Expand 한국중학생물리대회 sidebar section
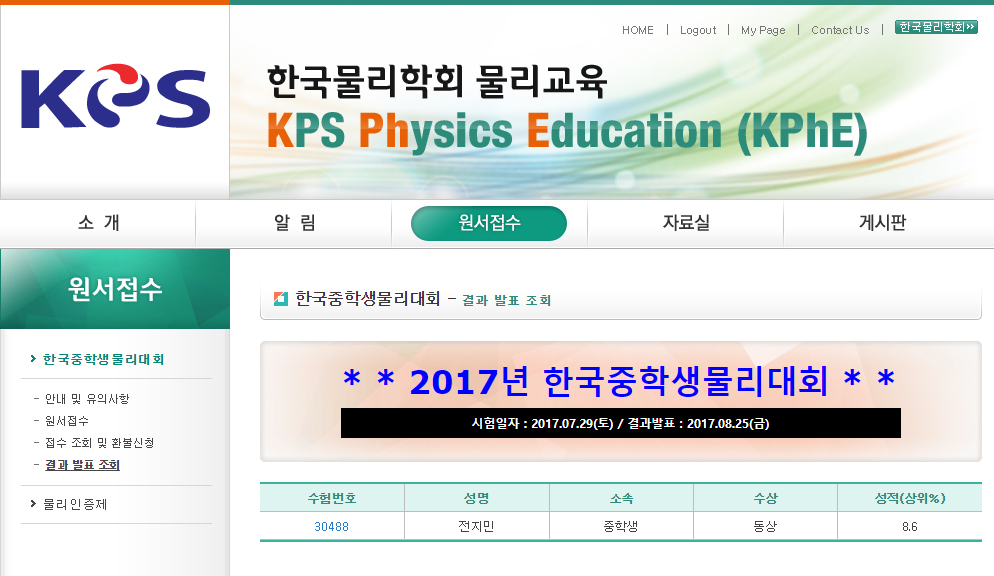This screenshot has width=994, height=576. tap(103, 359)
